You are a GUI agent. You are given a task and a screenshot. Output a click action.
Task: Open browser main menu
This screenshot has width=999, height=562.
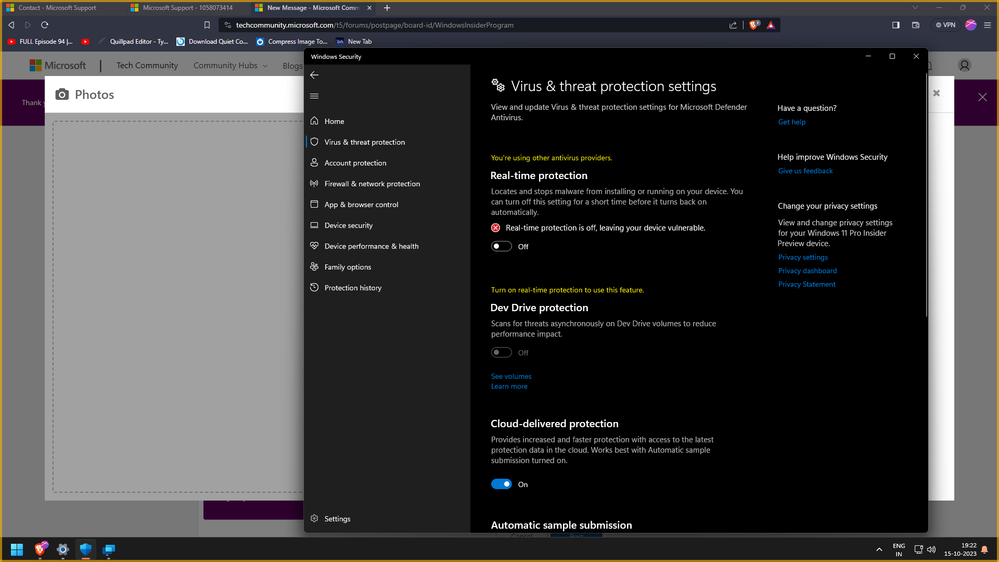(988, 25)
